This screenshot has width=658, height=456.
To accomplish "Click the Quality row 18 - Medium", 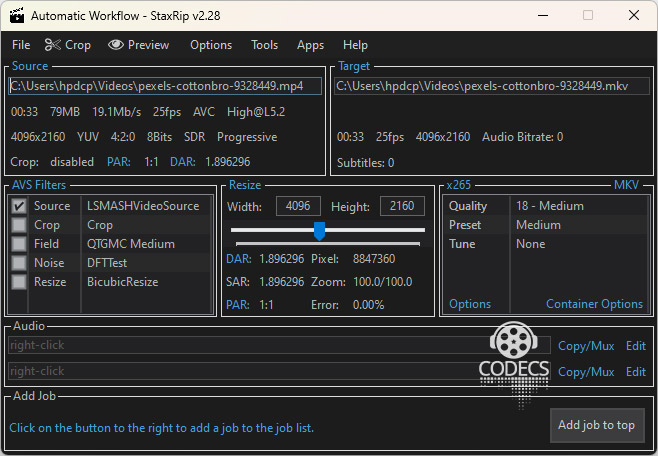I will pyautogui.click(x=546, y=206).
